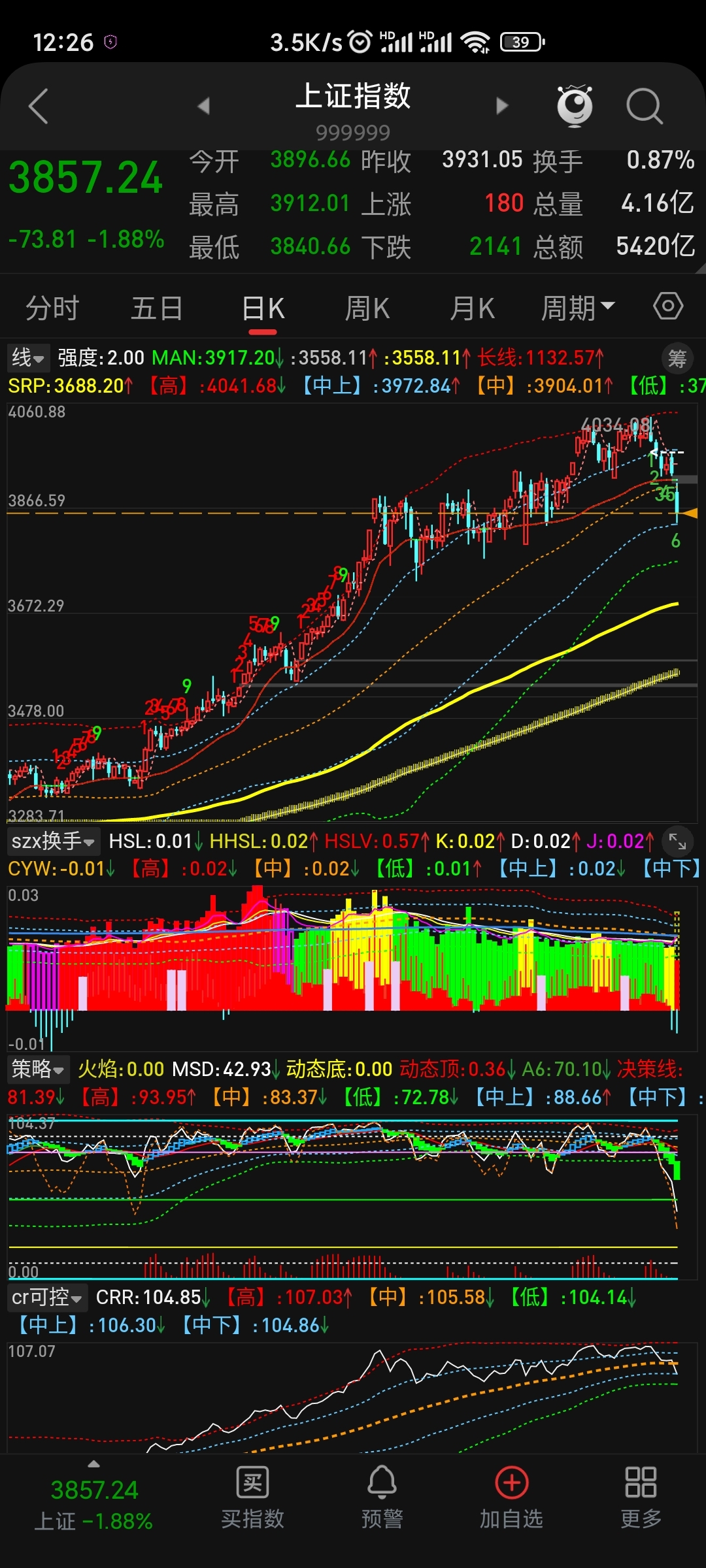Tap the 筹 chip distribution button
This screenshot has width=706, height=1568.
pos(677,358)
